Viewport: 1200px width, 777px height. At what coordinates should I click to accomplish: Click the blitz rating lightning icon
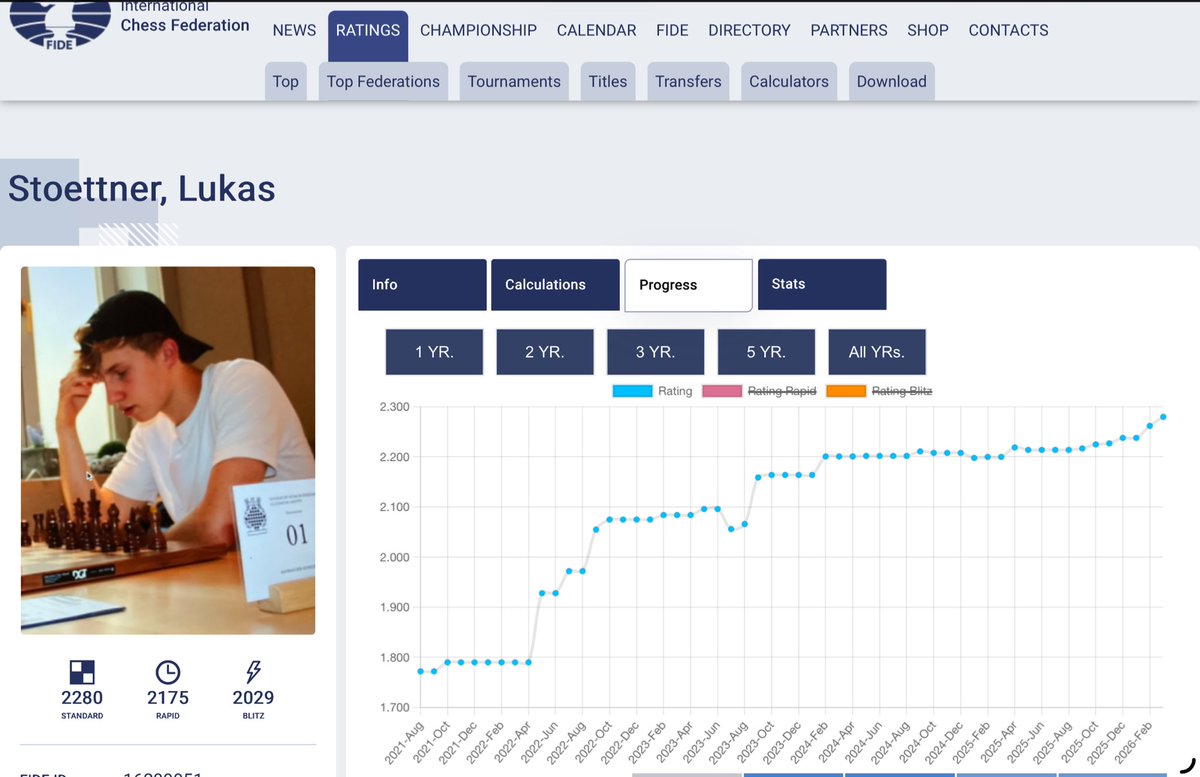click(x=253, y=672)
